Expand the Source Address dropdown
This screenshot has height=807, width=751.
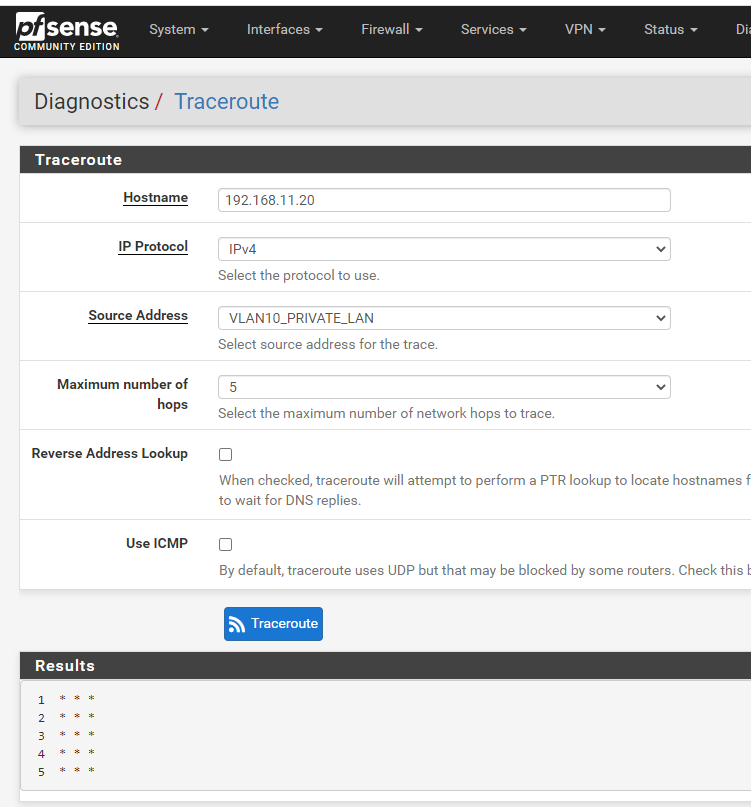[444, 318]
